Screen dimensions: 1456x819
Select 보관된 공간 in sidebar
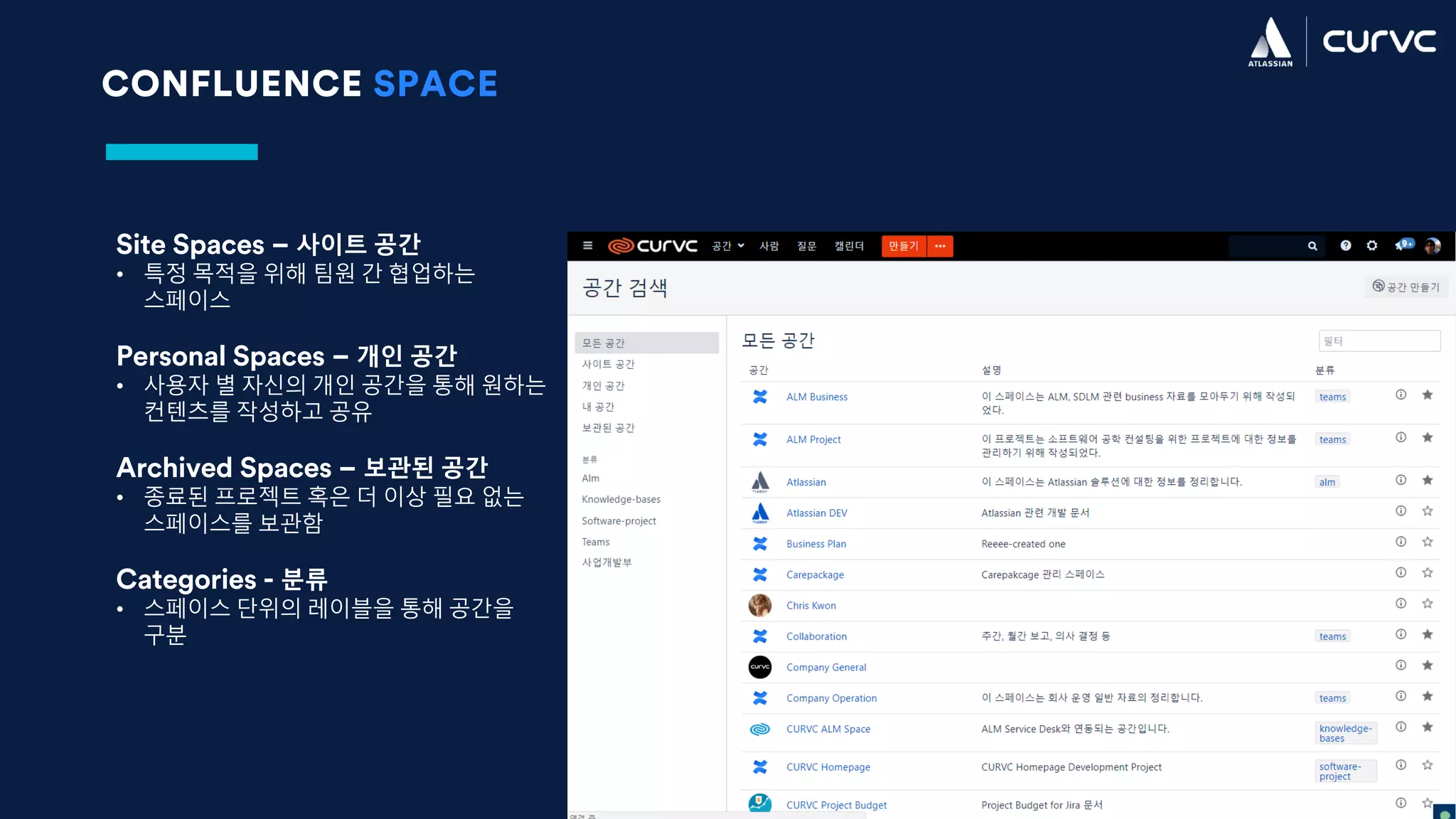tap(608, 428)
